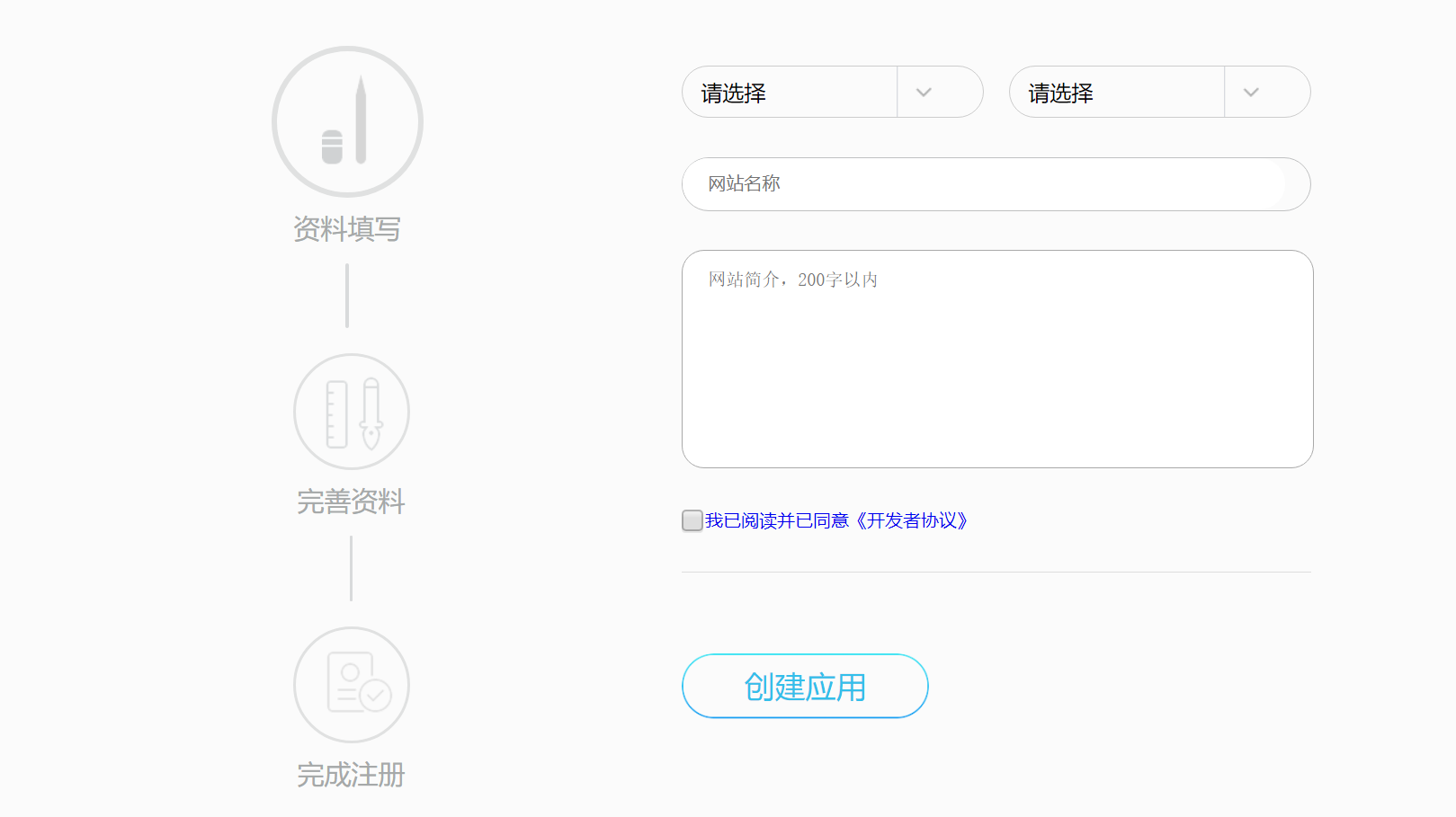Select the 完成注册 step label

click(x=351, y=775)
